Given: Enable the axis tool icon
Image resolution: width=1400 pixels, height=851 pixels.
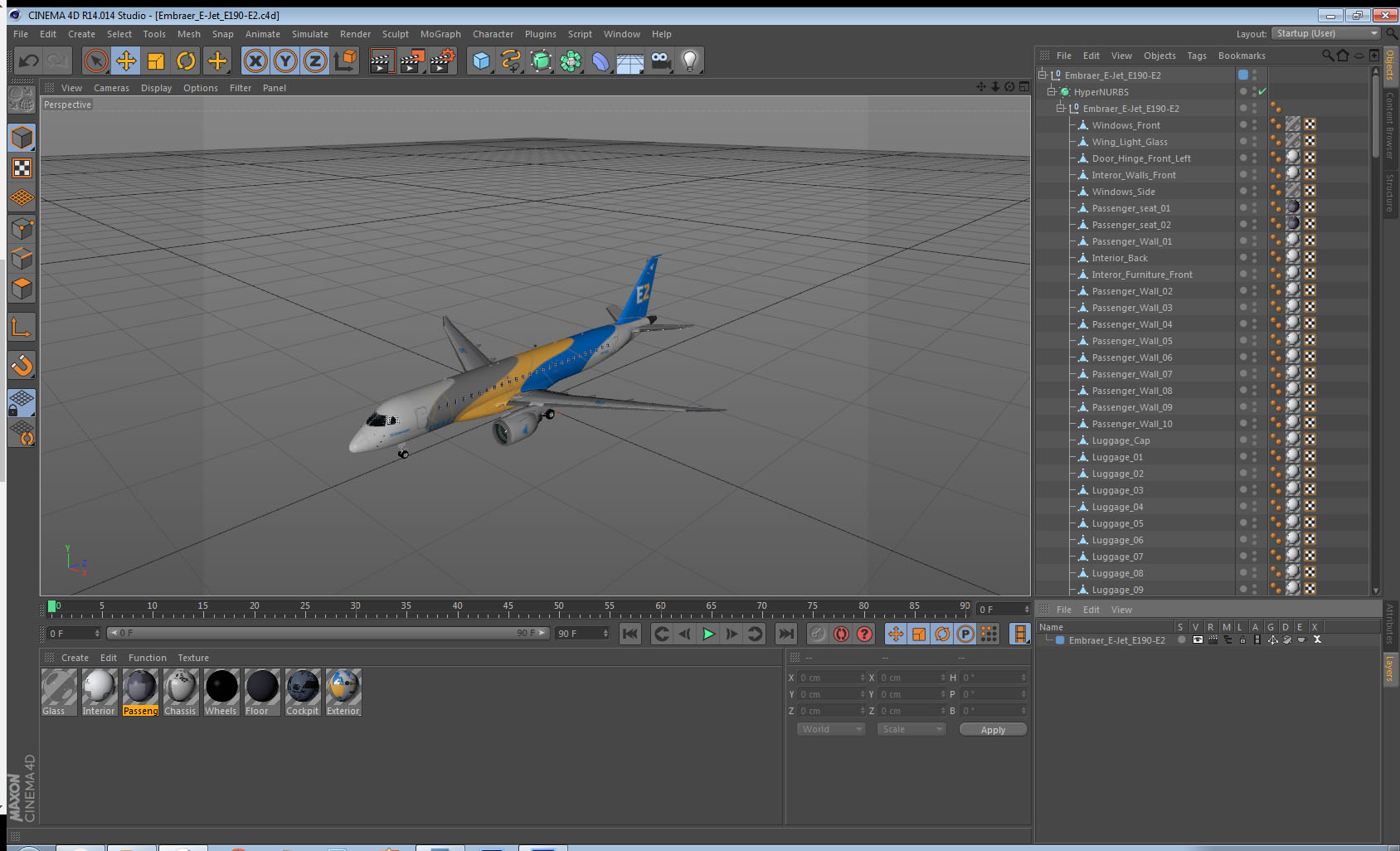Looking at the screenshot, I should pyautogui.click(x=22, y=328).
